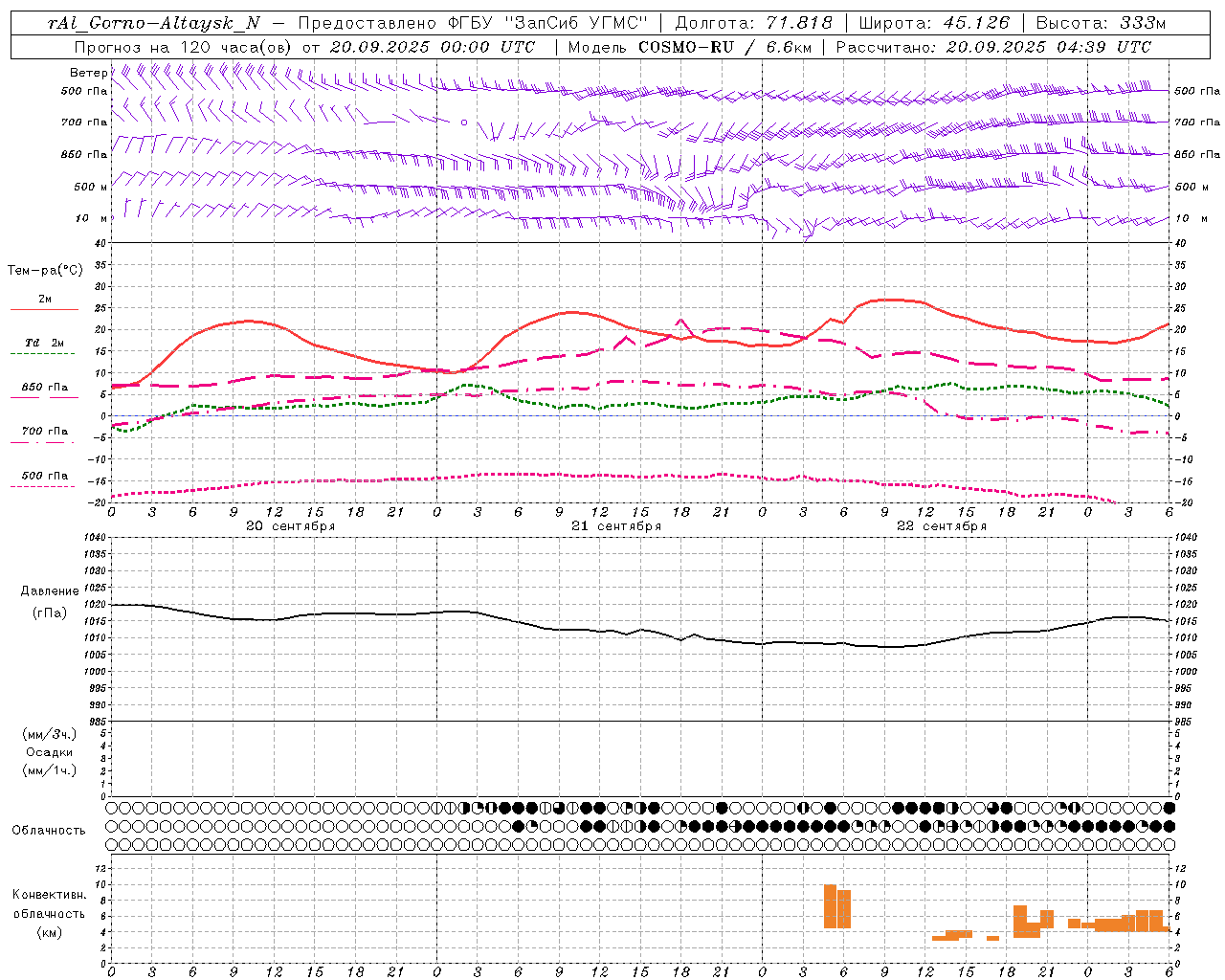Viewport: 1225px width, 980px height.
Task: Click the Осадки precipitation label
Action: (50, 752)
